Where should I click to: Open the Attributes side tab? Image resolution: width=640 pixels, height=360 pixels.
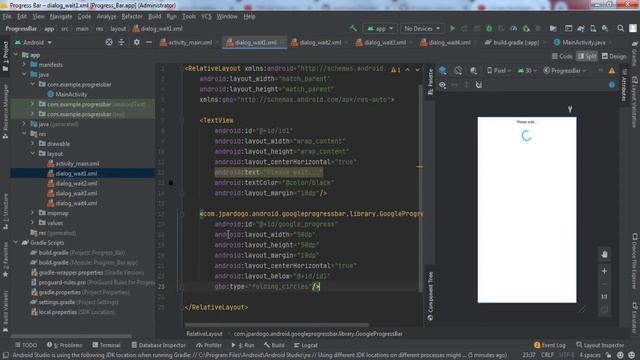point(624,85)
